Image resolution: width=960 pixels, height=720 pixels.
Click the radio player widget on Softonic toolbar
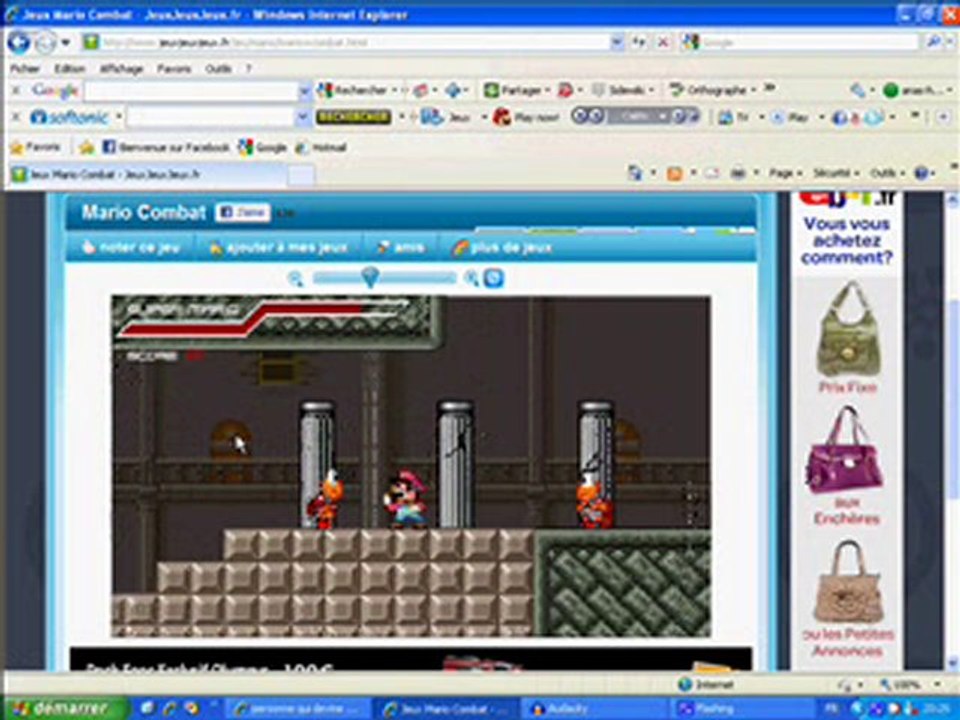(635, 116)
